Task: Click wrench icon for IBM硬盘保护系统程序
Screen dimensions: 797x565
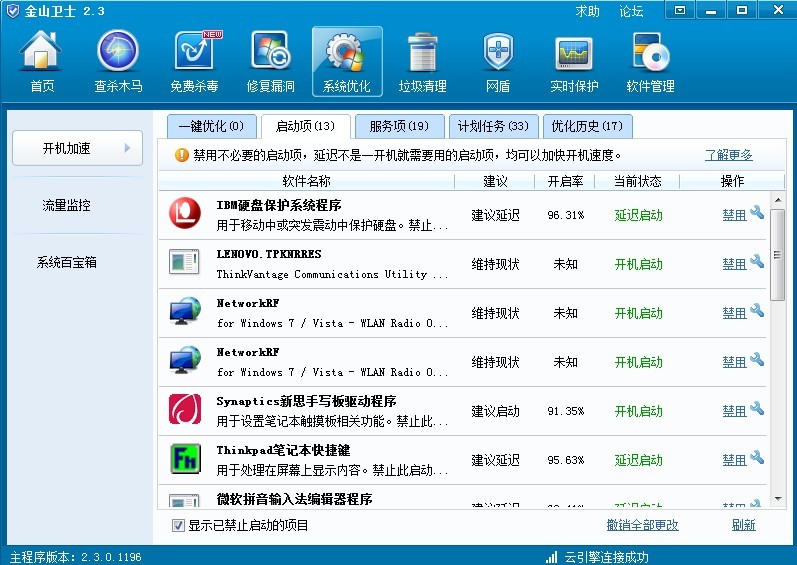Action: click(757, 212)
